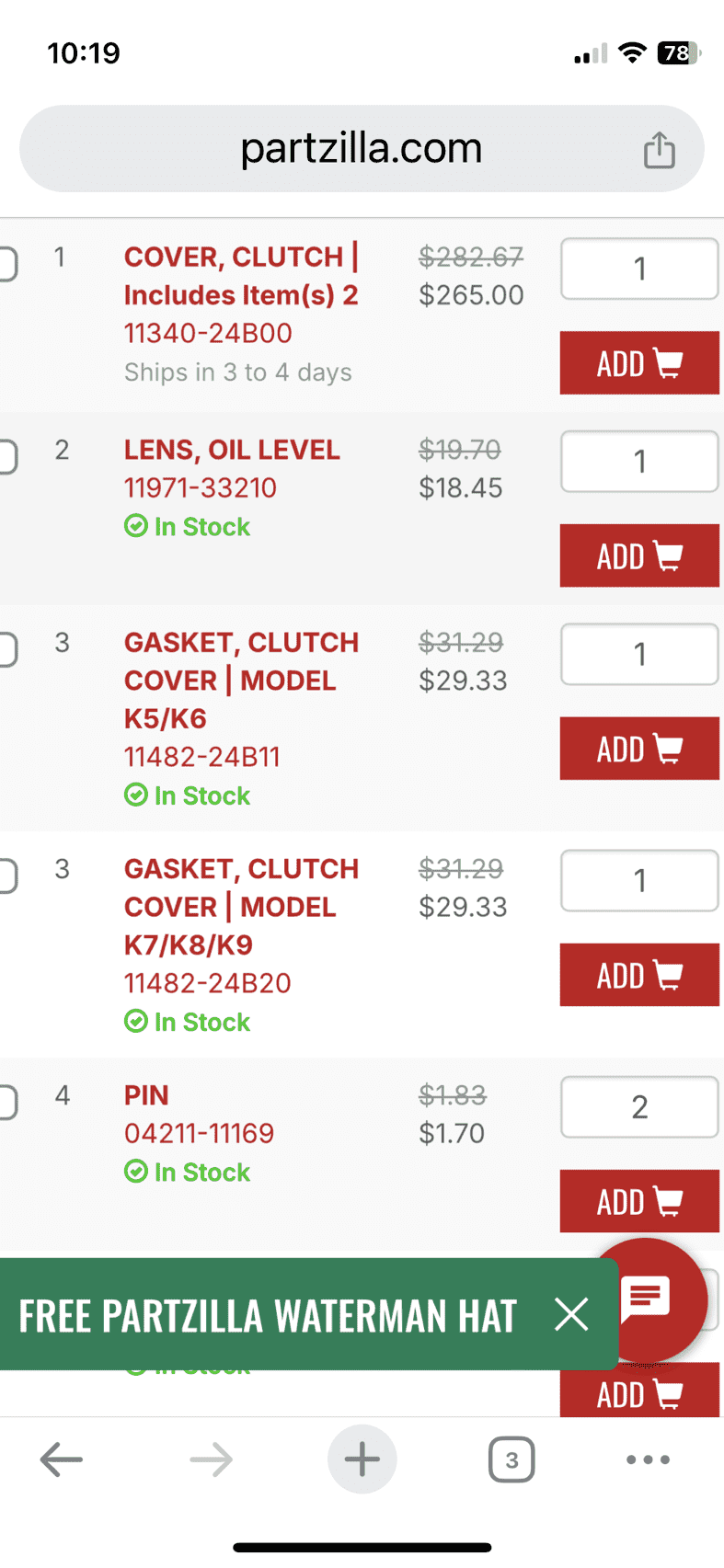Tap the Free Partzilla Waterman Hat banner
This screenshot has height=1568, width=724.
click(x=268, y=1316)
